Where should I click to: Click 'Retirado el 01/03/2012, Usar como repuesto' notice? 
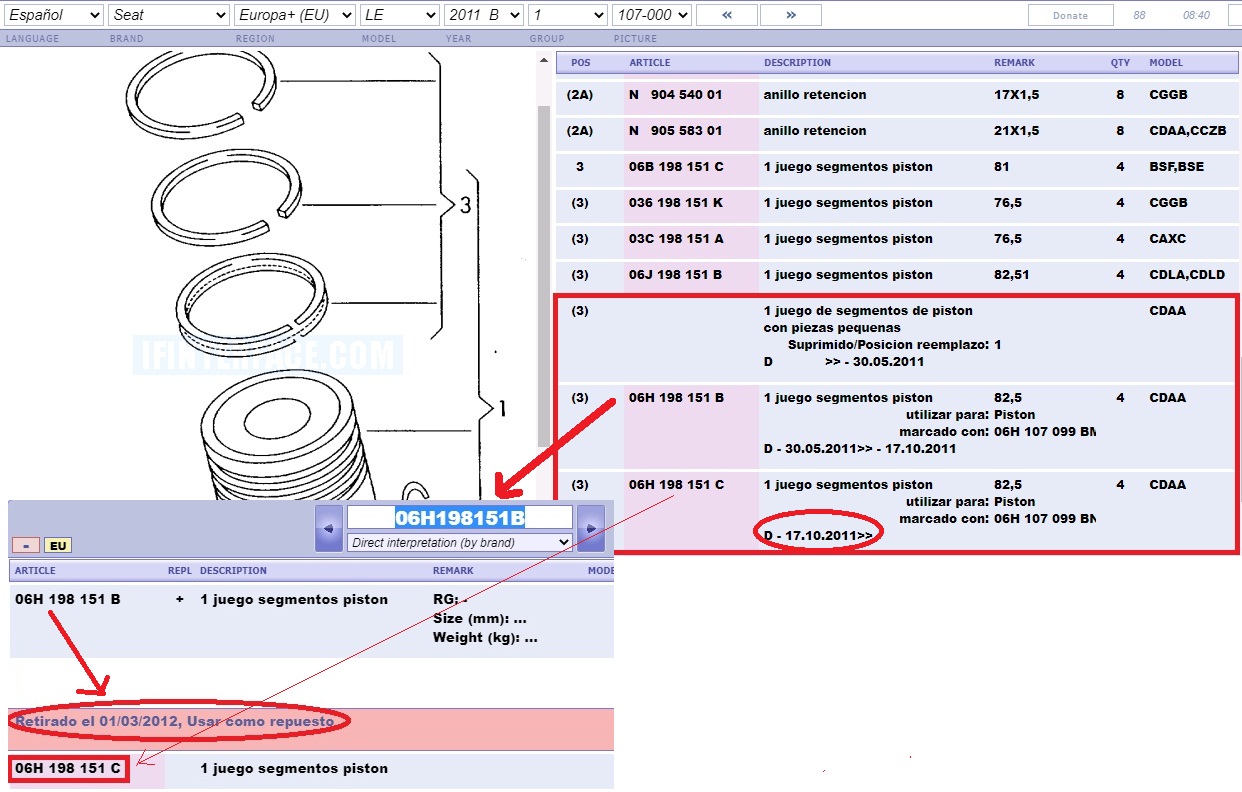(175, 721)
